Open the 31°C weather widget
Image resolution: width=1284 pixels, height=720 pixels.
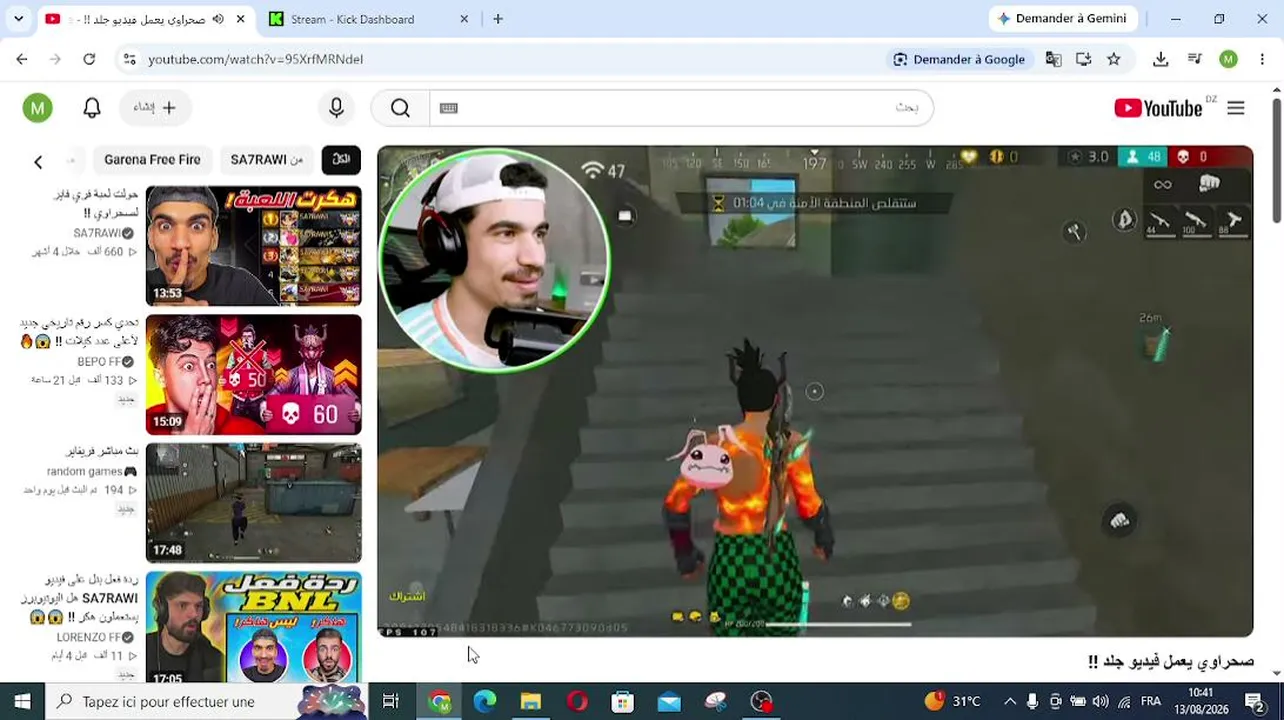pos(955,701)
